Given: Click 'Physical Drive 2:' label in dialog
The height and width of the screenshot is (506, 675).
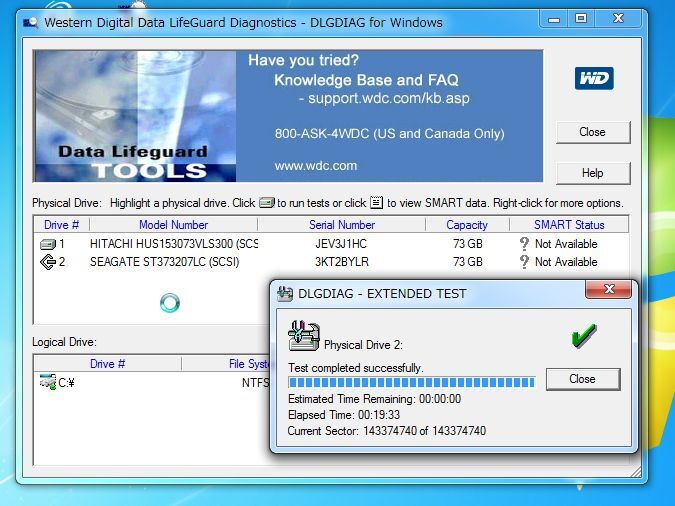Looking at the screenshot, I should (x=363, y=345).
